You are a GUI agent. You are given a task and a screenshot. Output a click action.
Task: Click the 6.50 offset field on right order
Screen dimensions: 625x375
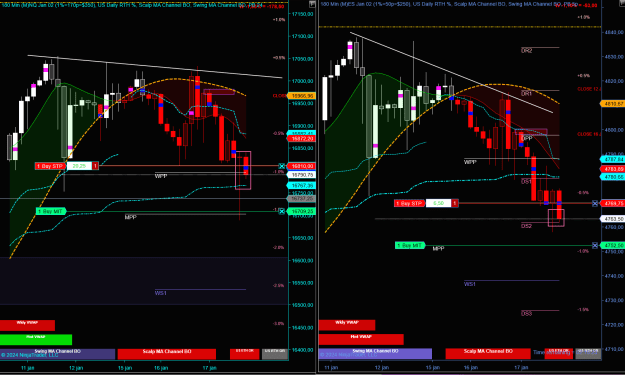[x=438, y=203]
